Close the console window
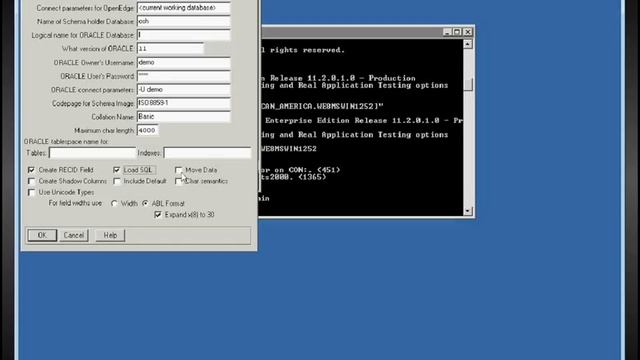Image resolution: width=640 pixels, height=360 pixels. pyautogui.click(x=468, y=32)
